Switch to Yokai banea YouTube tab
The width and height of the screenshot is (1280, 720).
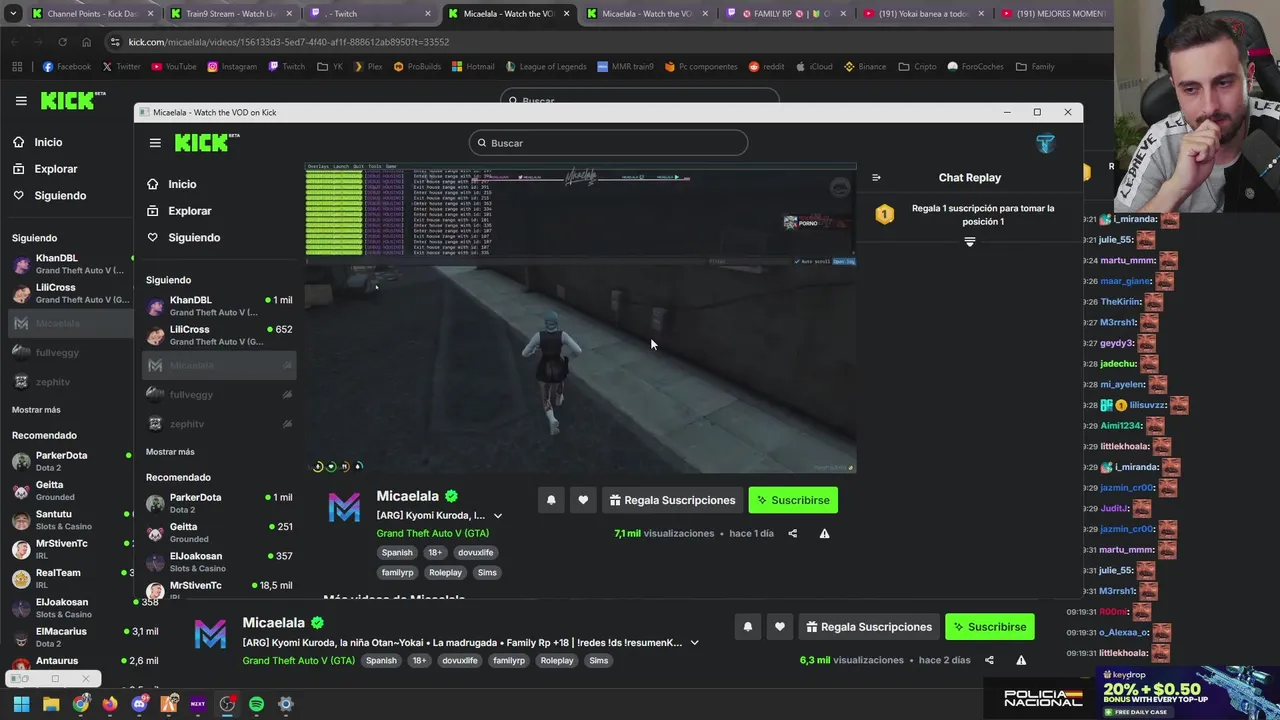(926, 14)
